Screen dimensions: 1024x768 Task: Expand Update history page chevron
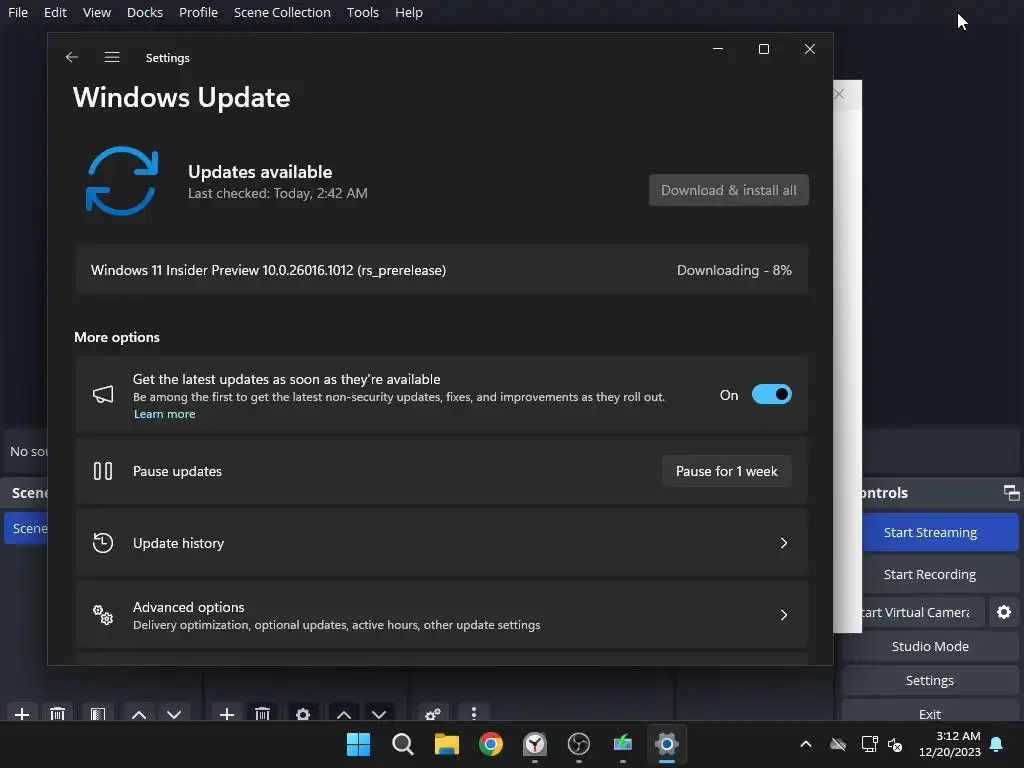(x=784, y=543)
